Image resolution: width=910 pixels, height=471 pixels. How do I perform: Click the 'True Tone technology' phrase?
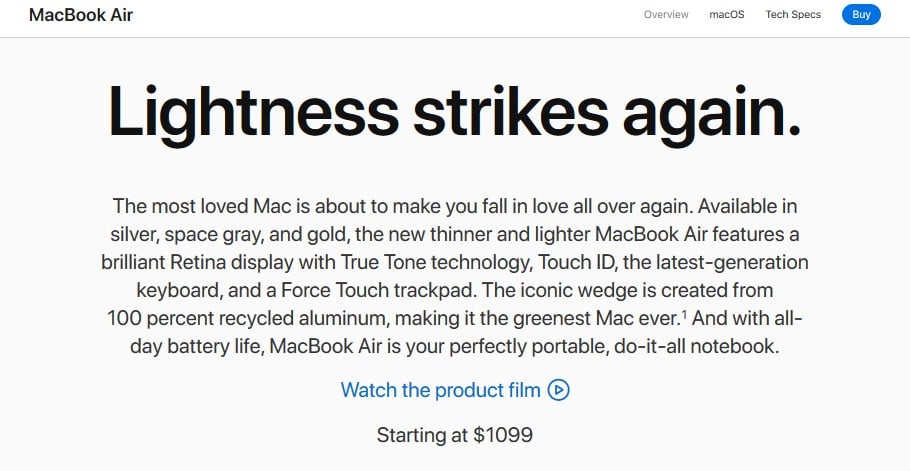point(436,262)
